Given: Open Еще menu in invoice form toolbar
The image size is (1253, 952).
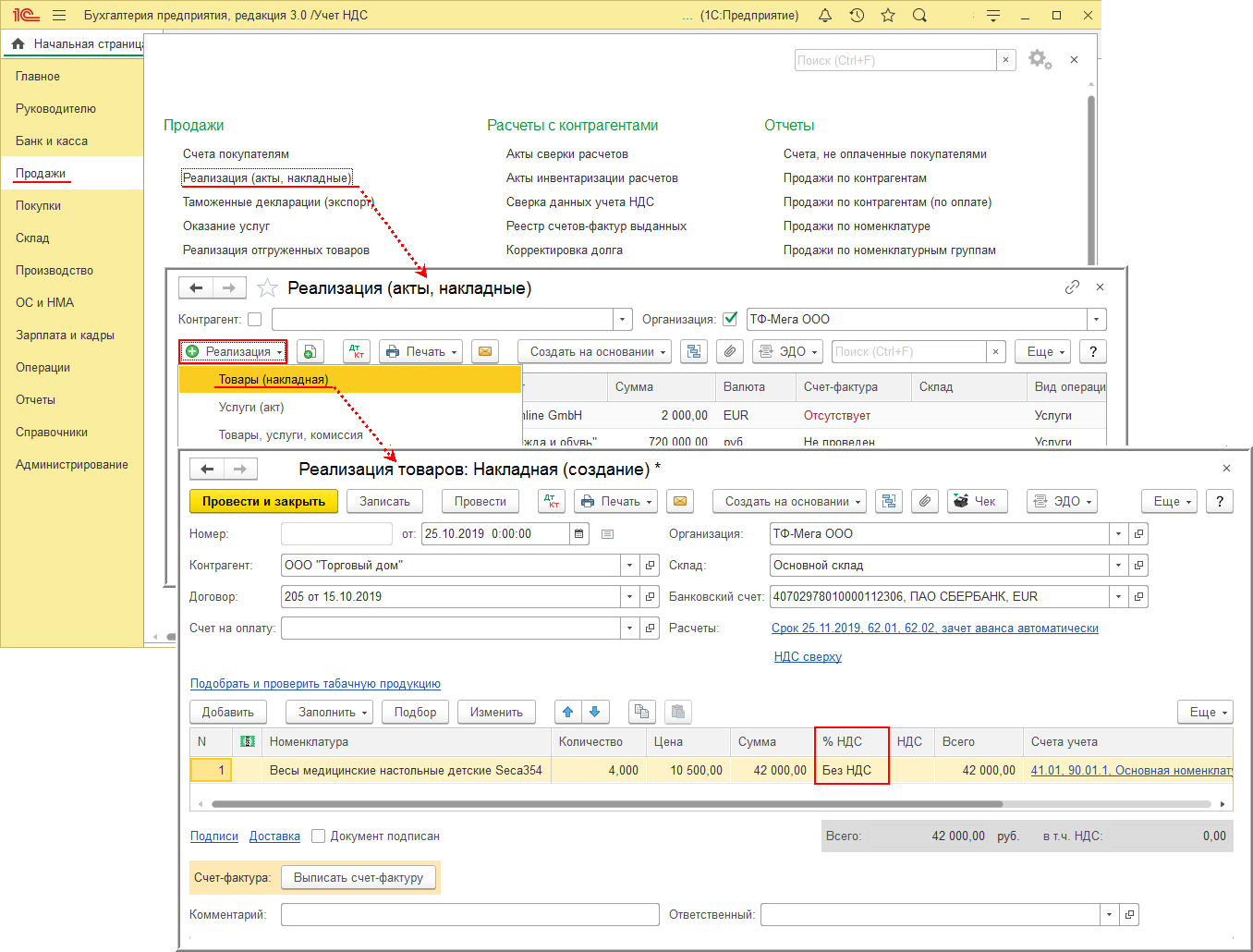Looking at the screenshot, I should 1169,501.
